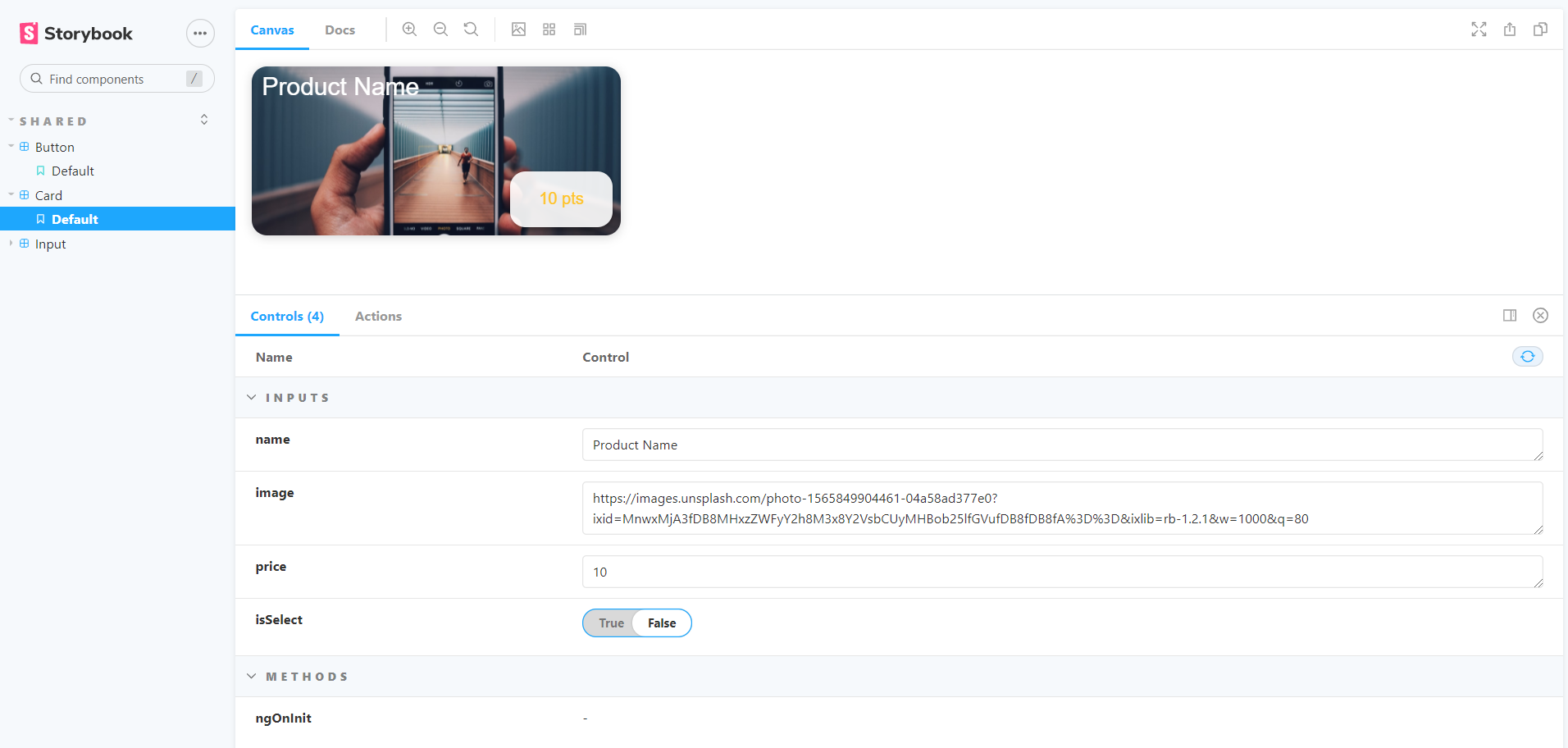Viewport: 1568px width, 748px height.
Task: Zoom out of the canvas
Action: (x=440, y=30)
